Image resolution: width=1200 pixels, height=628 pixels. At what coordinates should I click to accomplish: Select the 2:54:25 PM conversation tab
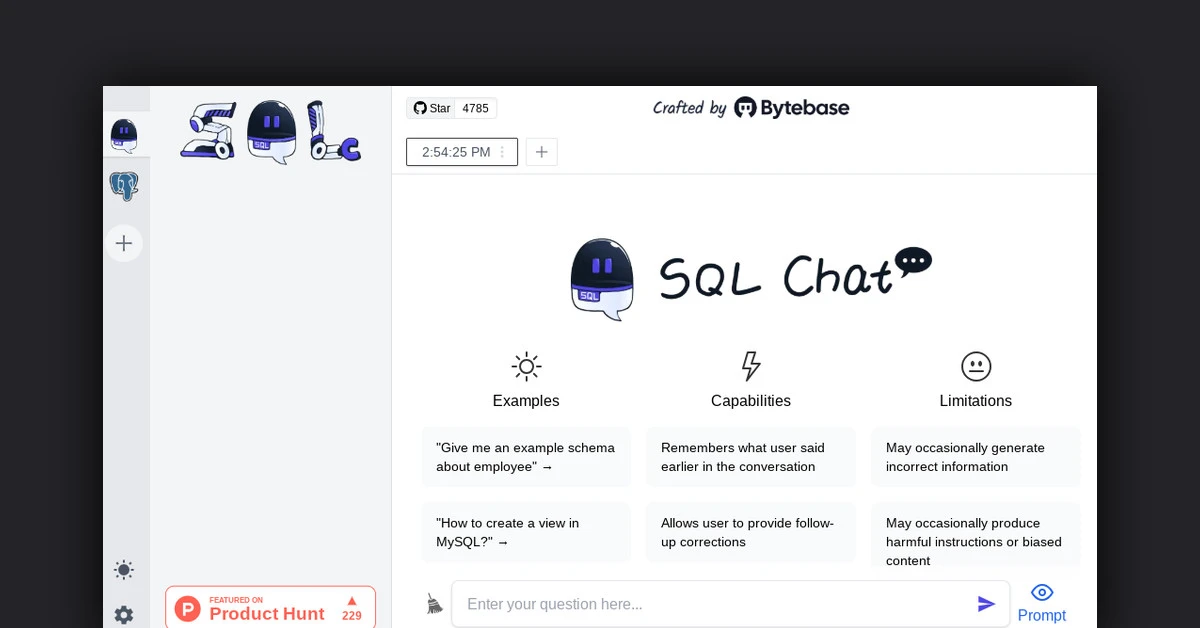click(455, 151)
